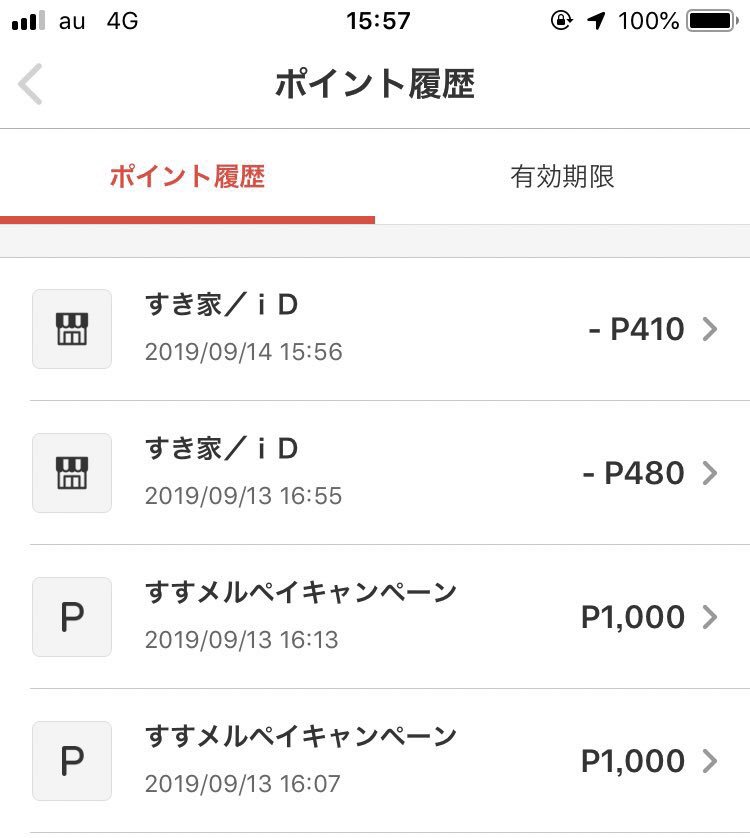Expand details chevron beside - P410
The height and width of the screenshot is (838, 750).
[710, 329]
